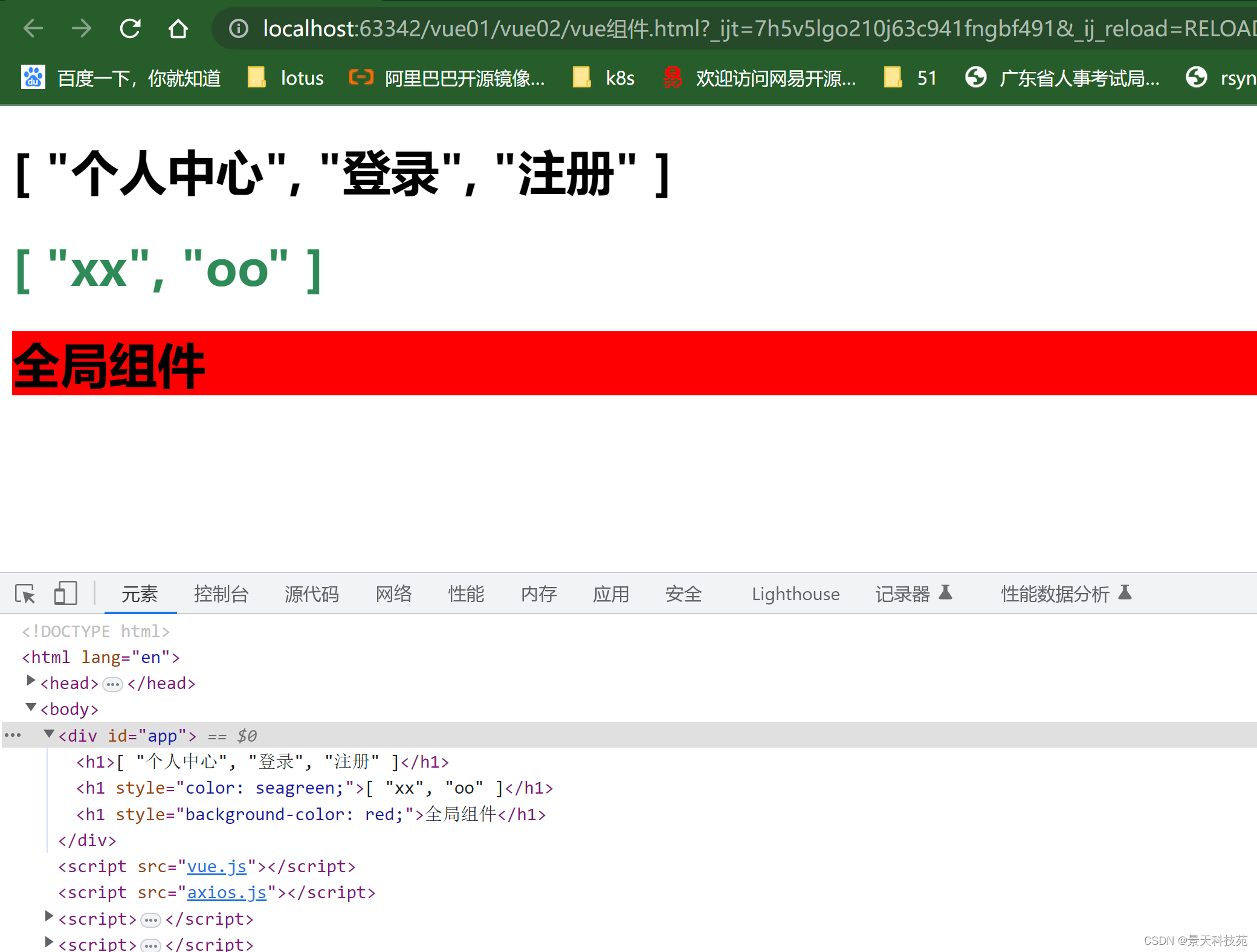Screen dimensions: 1257x952
Task: Expand the head element node
Action: [30, 681]
